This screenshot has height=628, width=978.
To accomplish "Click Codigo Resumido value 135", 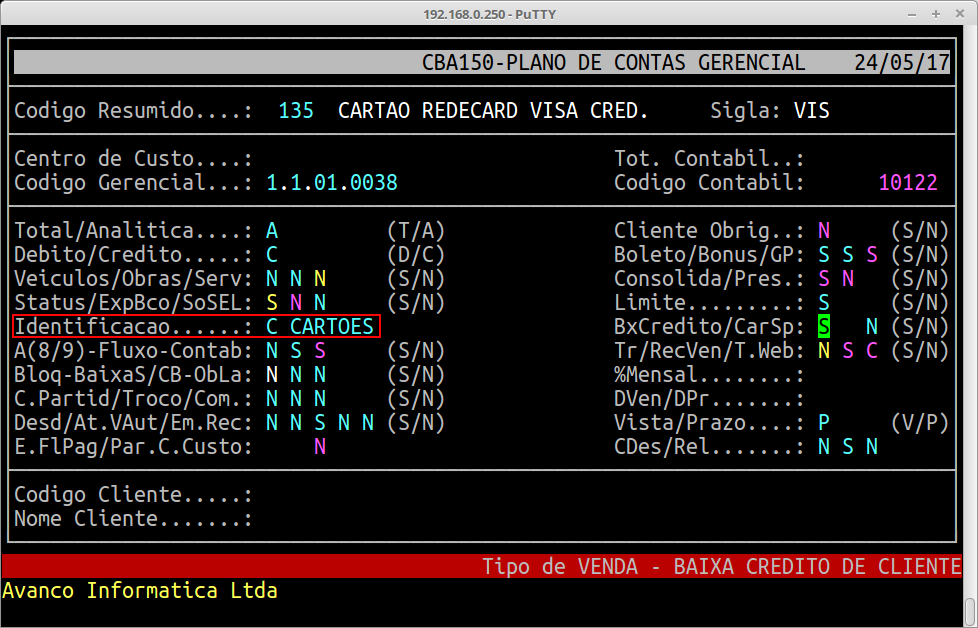I will click(x=296, y=110).
